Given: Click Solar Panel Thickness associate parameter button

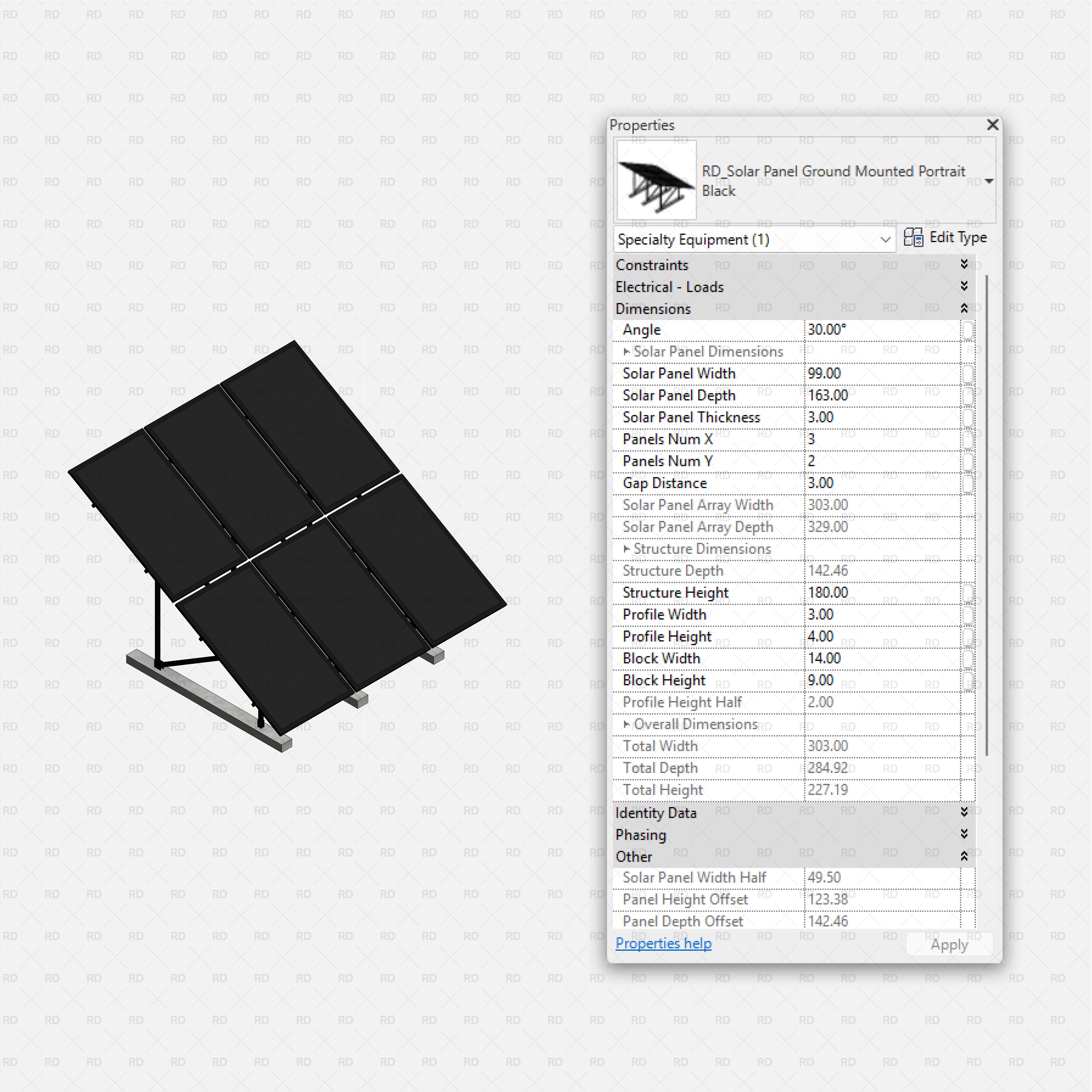Looking at the screenshot, I should click(968, 418).
